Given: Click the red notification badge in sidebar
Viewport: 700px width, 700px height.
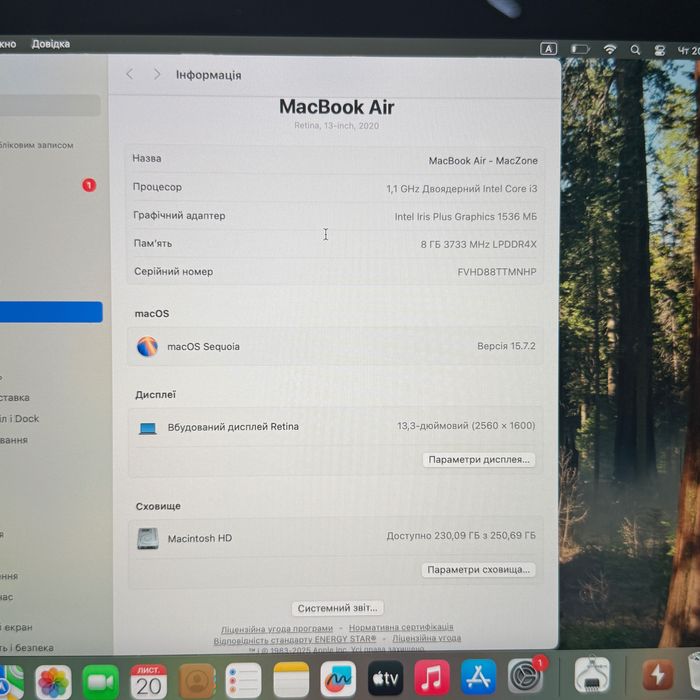Looking at the screenshot, I should 89,185.
